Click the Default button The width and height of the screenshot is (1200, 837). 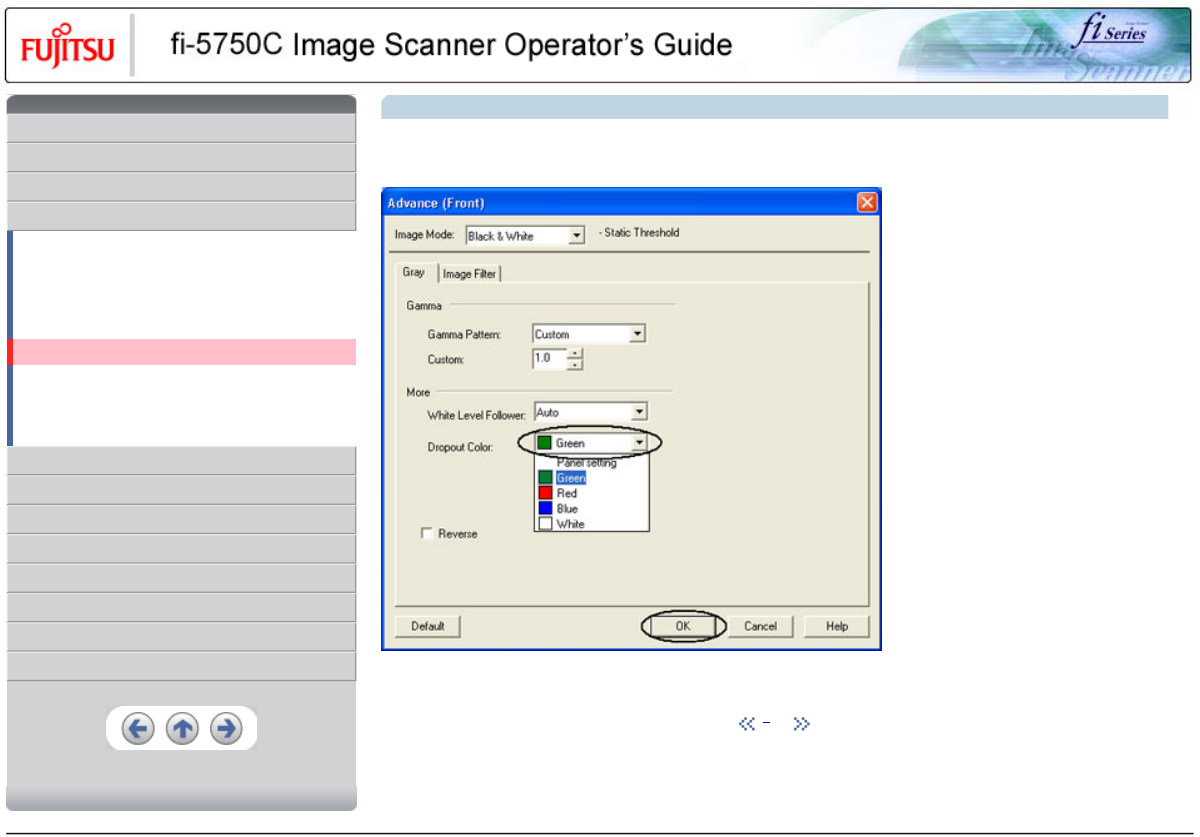click(x=427, y=626)
